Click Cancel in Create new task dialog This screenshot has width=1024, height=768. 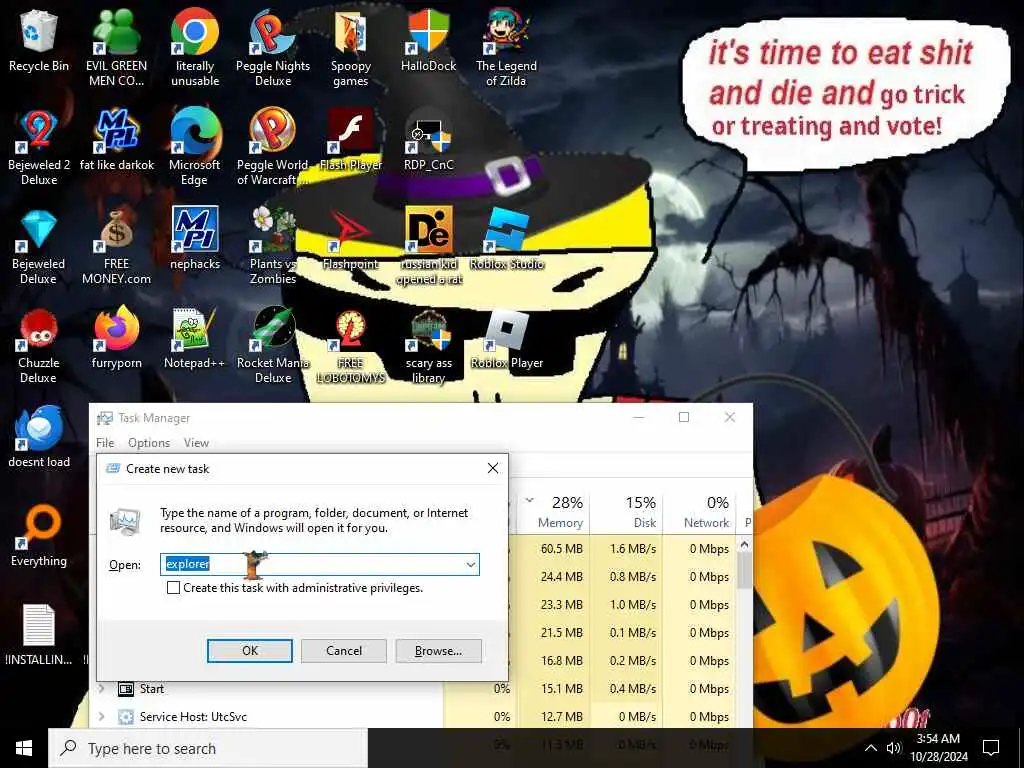coord(344,650)
